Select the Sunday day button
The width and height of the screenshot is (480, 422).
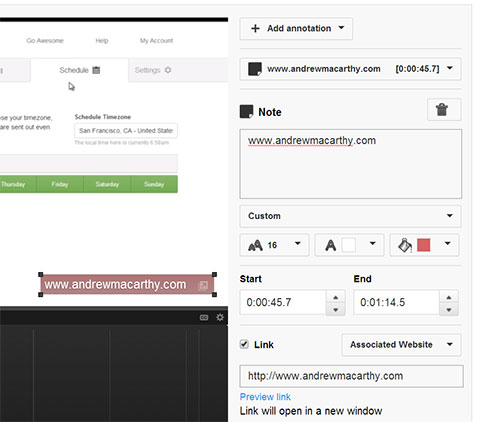click(x=154, y=184)
